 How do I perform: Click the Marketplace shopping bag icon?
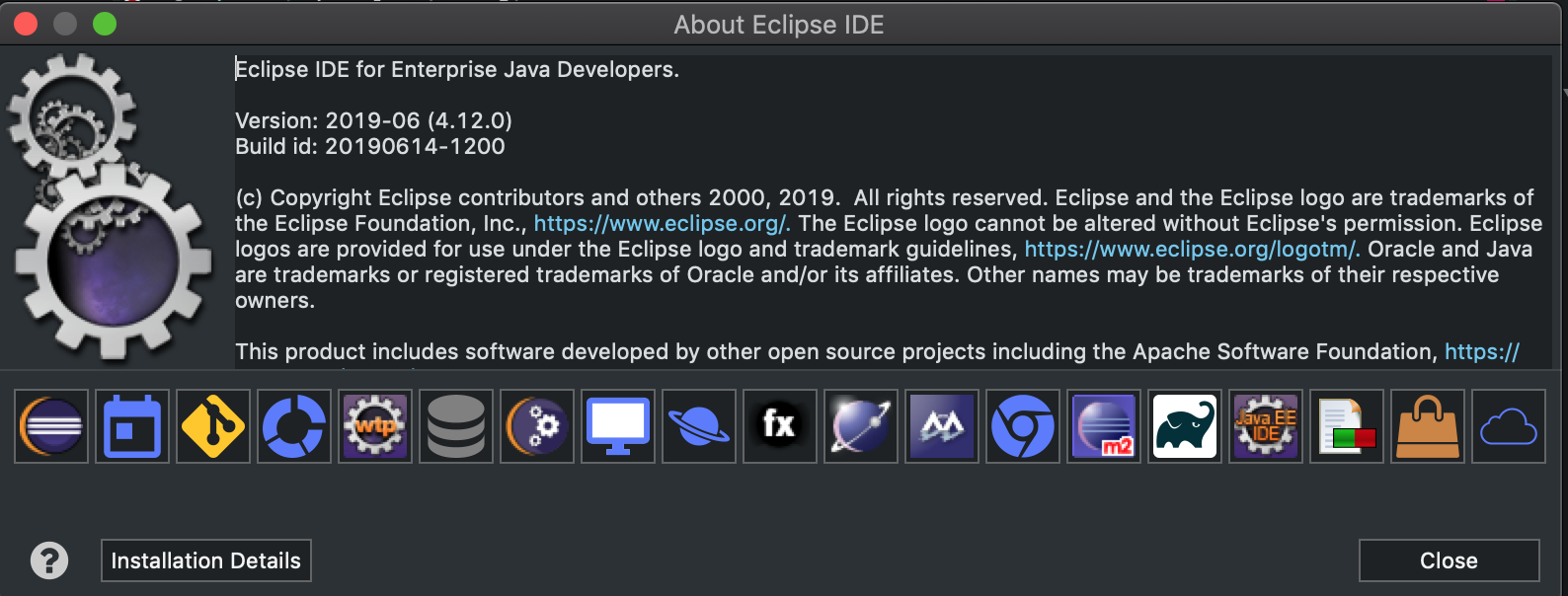pyautogui.click(x=1428, y=426)
